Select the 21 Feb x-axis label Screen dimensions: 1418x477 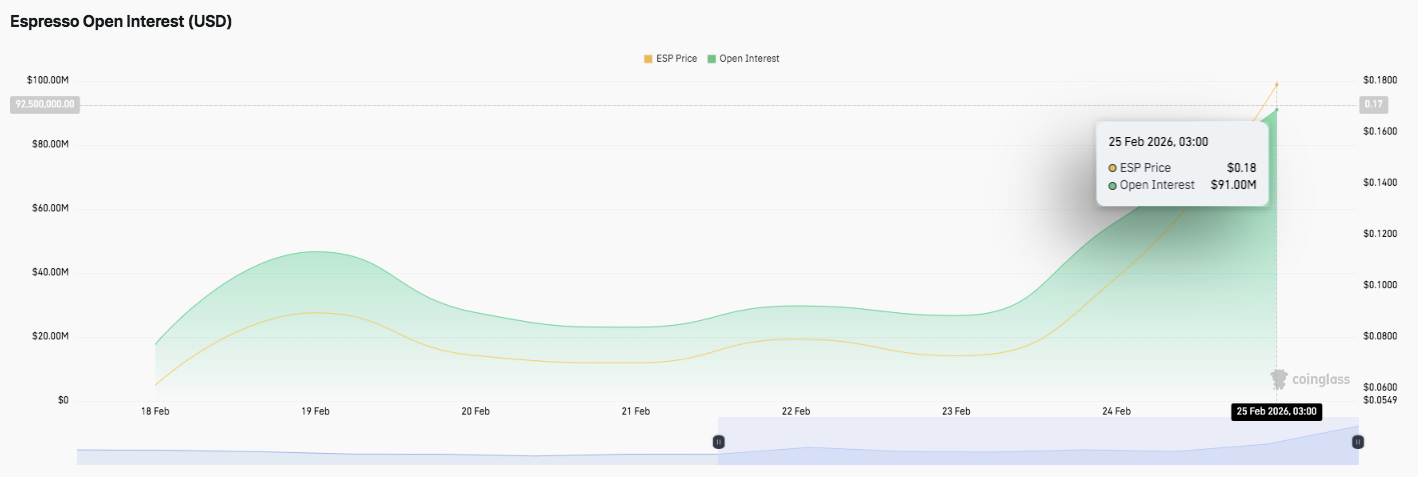(635, 411)
